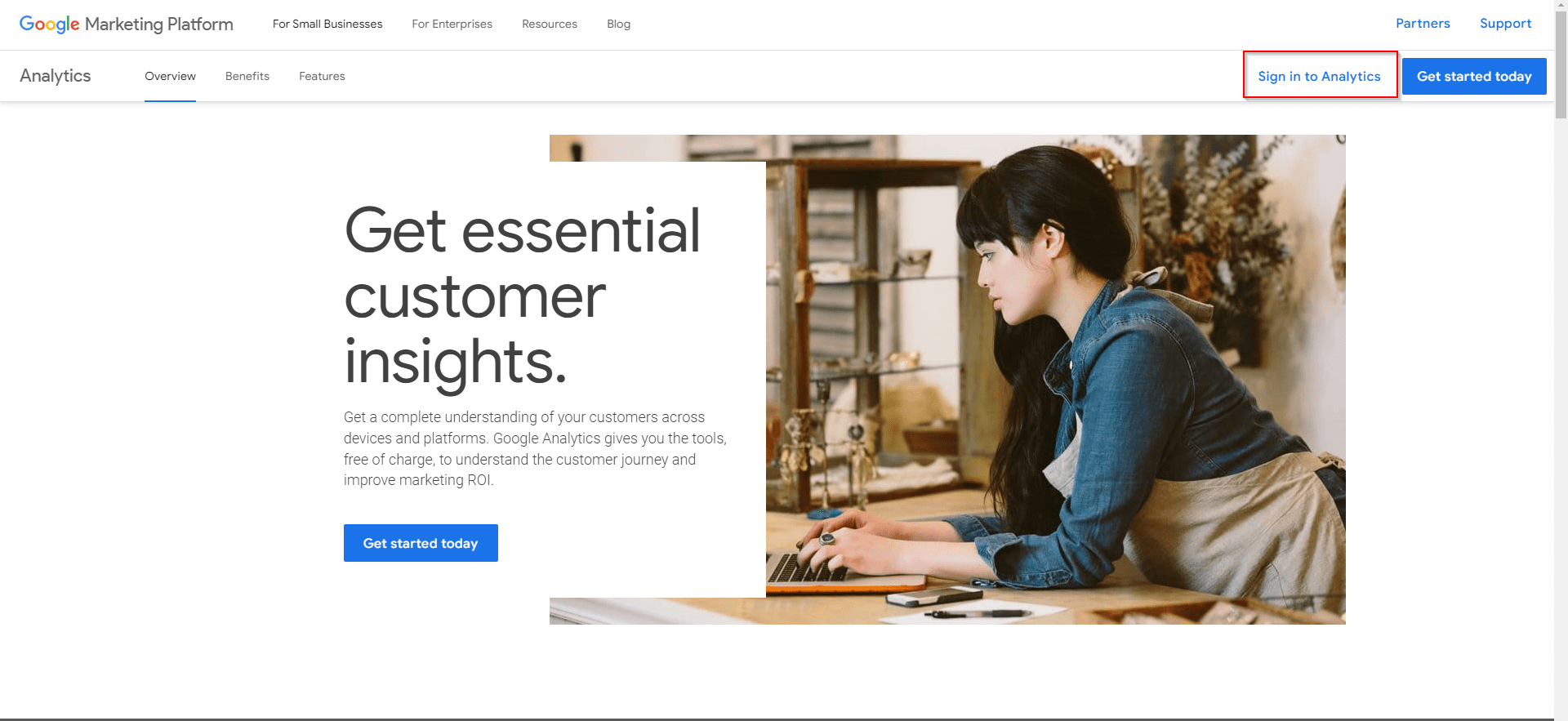Click the Google Marketing Platform logo
The height and width of the screenshot is (721, 1568).
127,24
